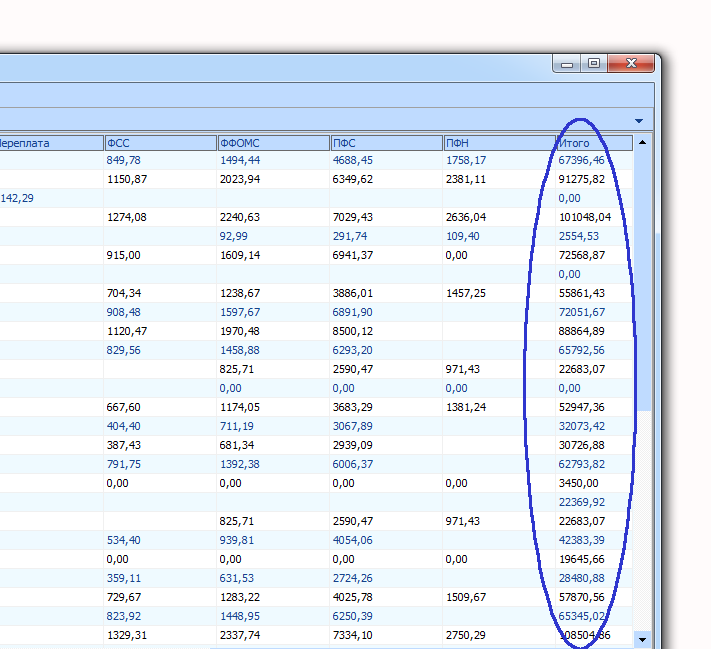The height and width of the screenshot is (649, 711).
Task: Select Итого cell 101048,04
Action: click(594, 217)
